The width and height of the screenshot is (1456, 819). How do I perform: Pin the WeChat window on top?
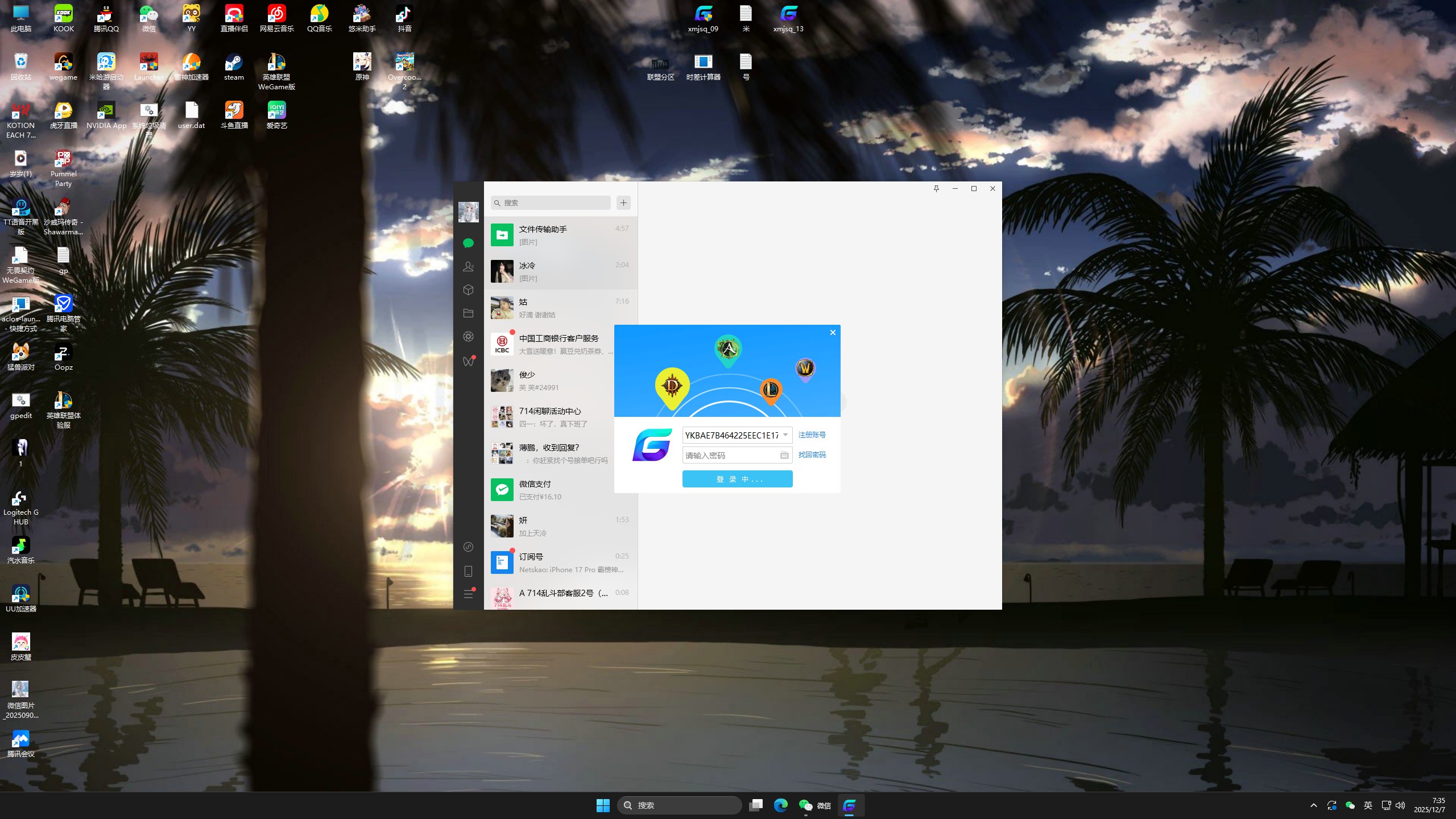click(x=936, y=189)
